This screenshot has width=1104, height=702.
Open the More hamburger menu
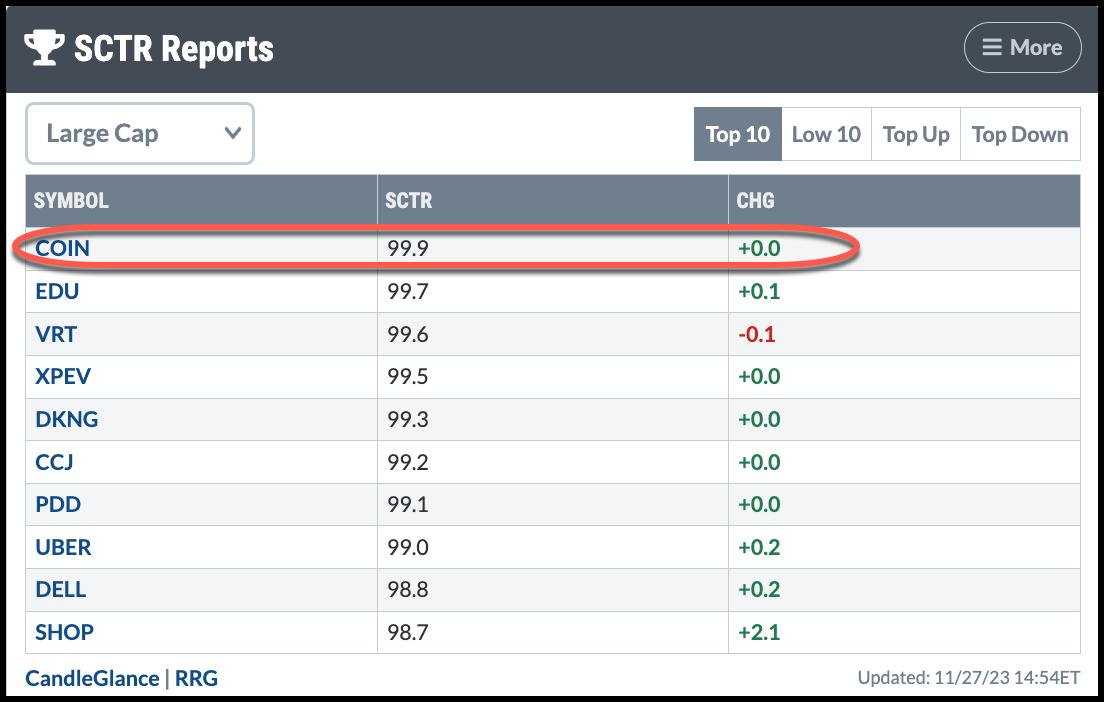coord(1022,48)
